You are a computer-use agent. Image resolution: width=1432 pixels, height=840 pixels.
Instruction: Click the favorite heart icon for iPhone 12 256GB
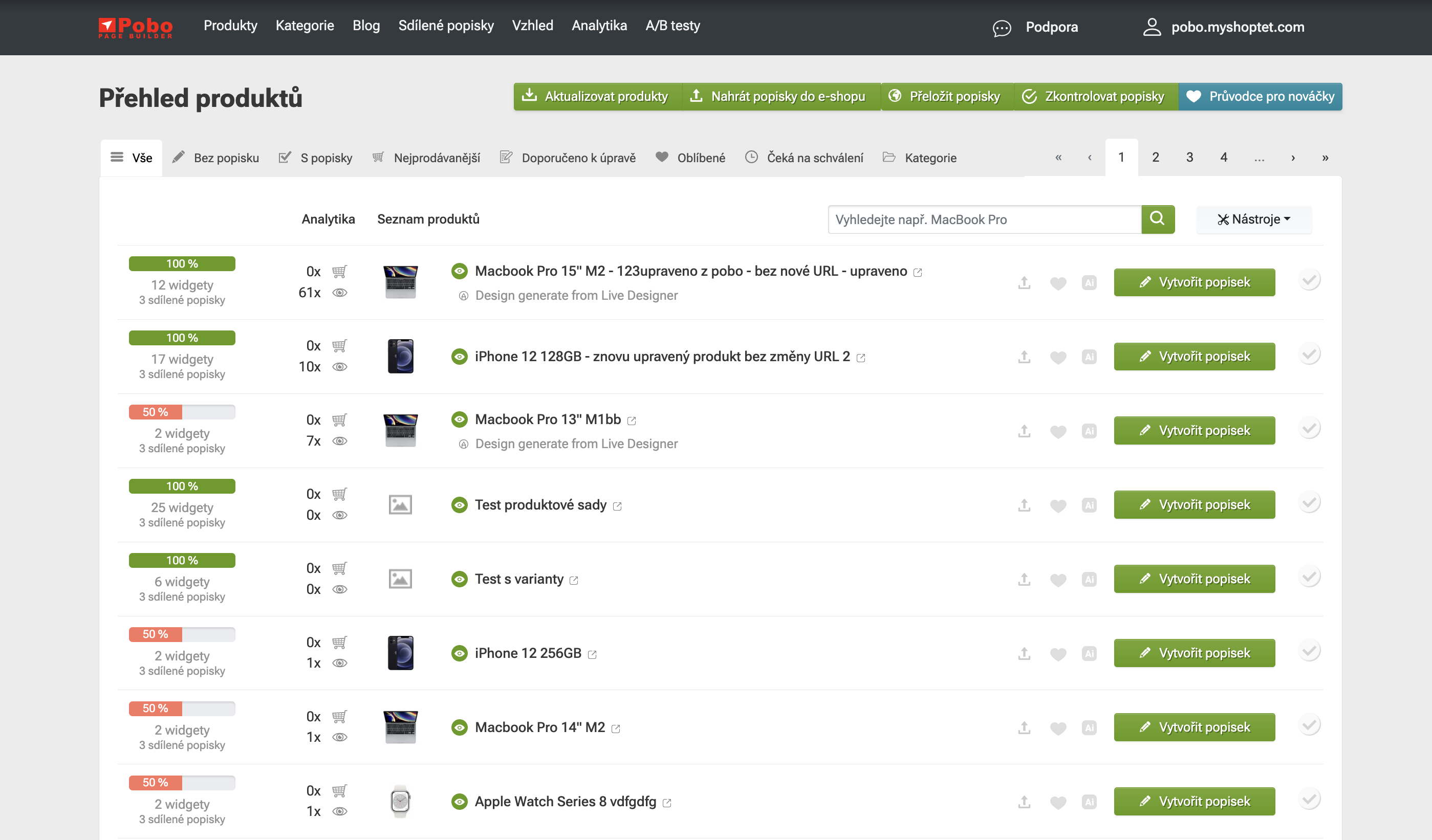(1057, 654)
